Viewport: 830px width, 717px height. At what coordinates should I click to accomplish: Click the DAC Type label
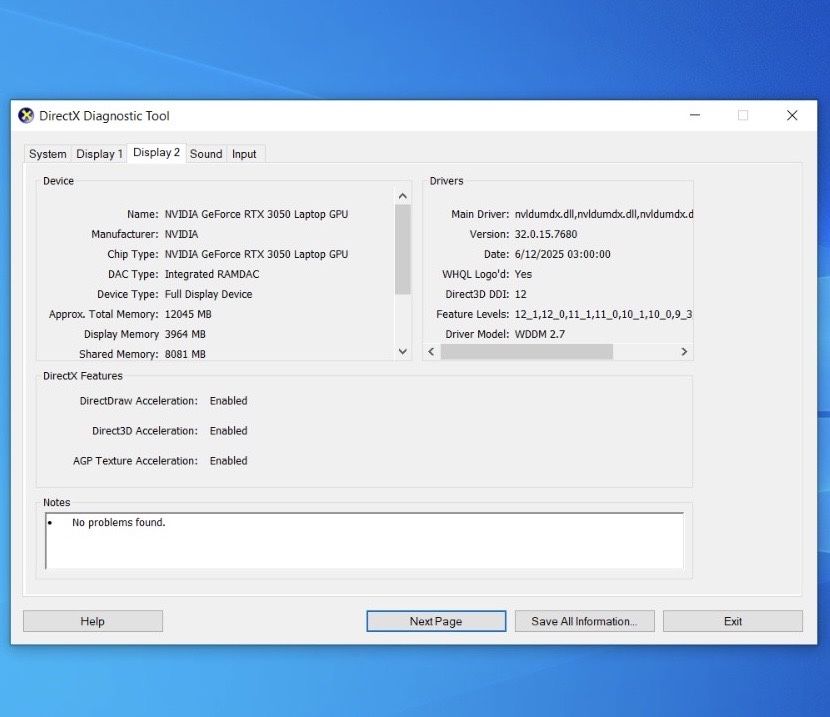[x=133, y=274]
